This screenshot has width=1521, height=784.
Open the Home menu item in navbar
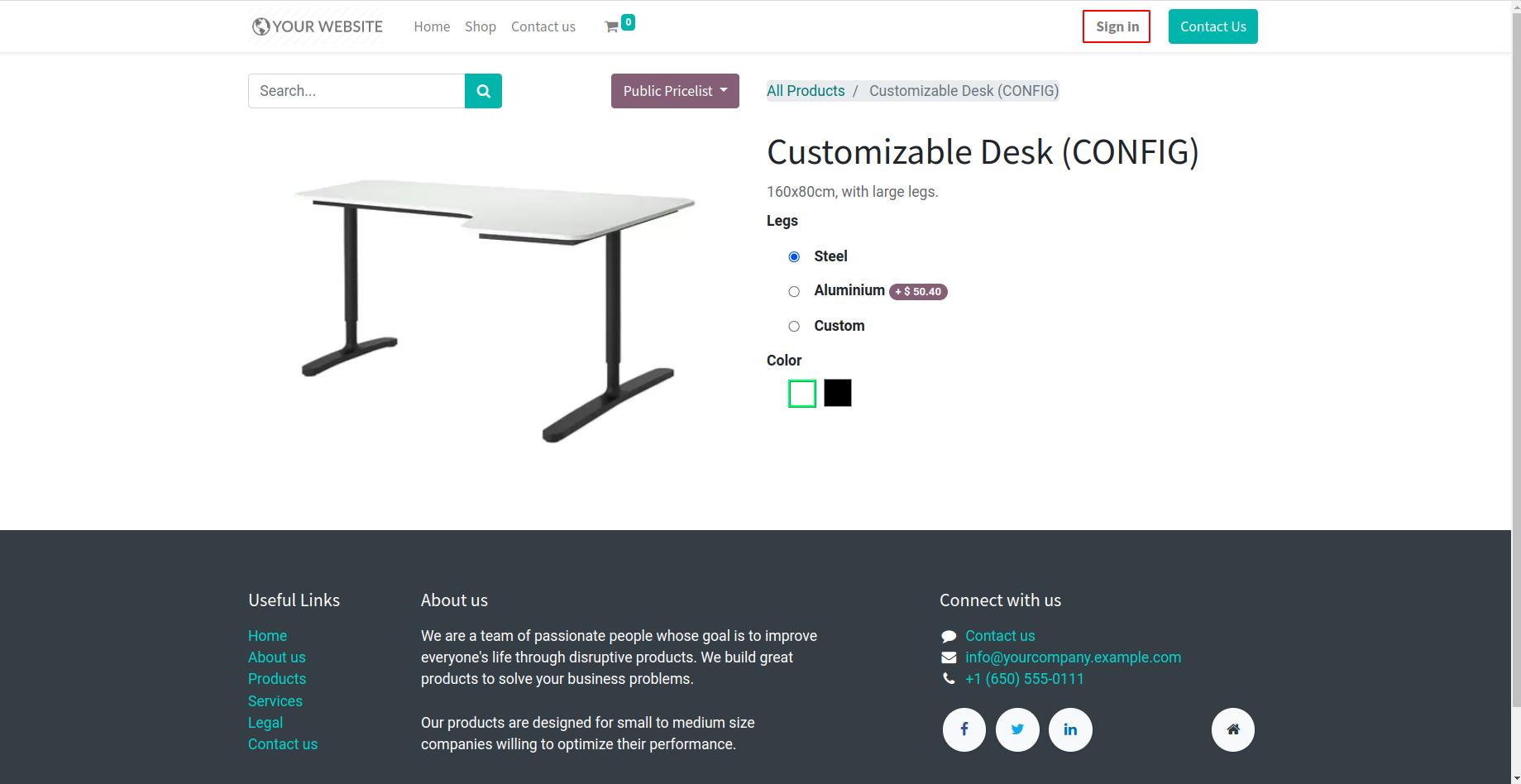coord(432,26)
